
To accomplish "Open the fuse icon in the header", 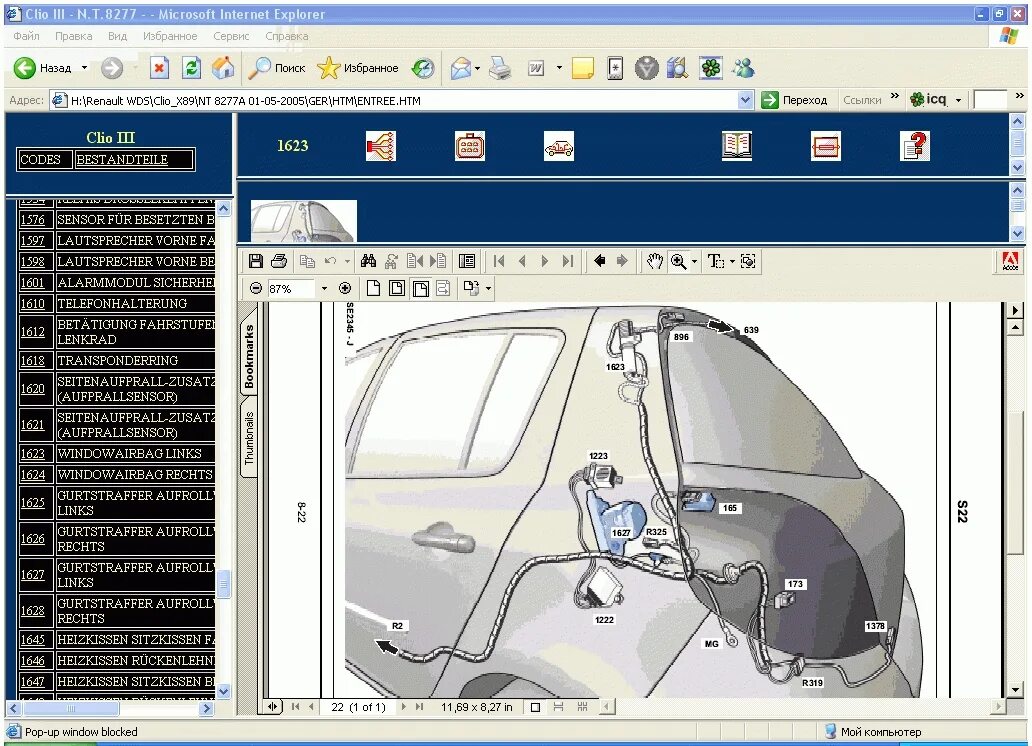I will 825,146.
